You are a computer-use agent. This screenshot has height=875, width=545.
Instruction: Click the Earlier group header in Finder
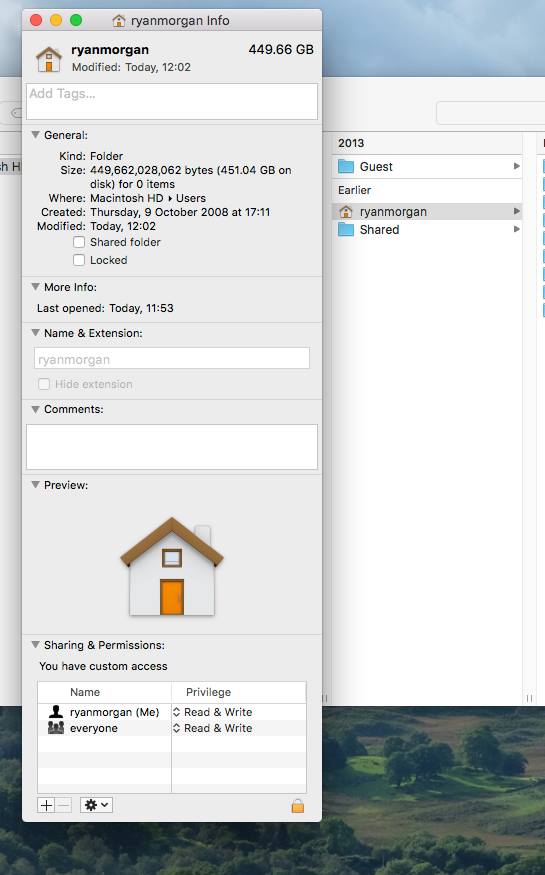click(354, 190)
